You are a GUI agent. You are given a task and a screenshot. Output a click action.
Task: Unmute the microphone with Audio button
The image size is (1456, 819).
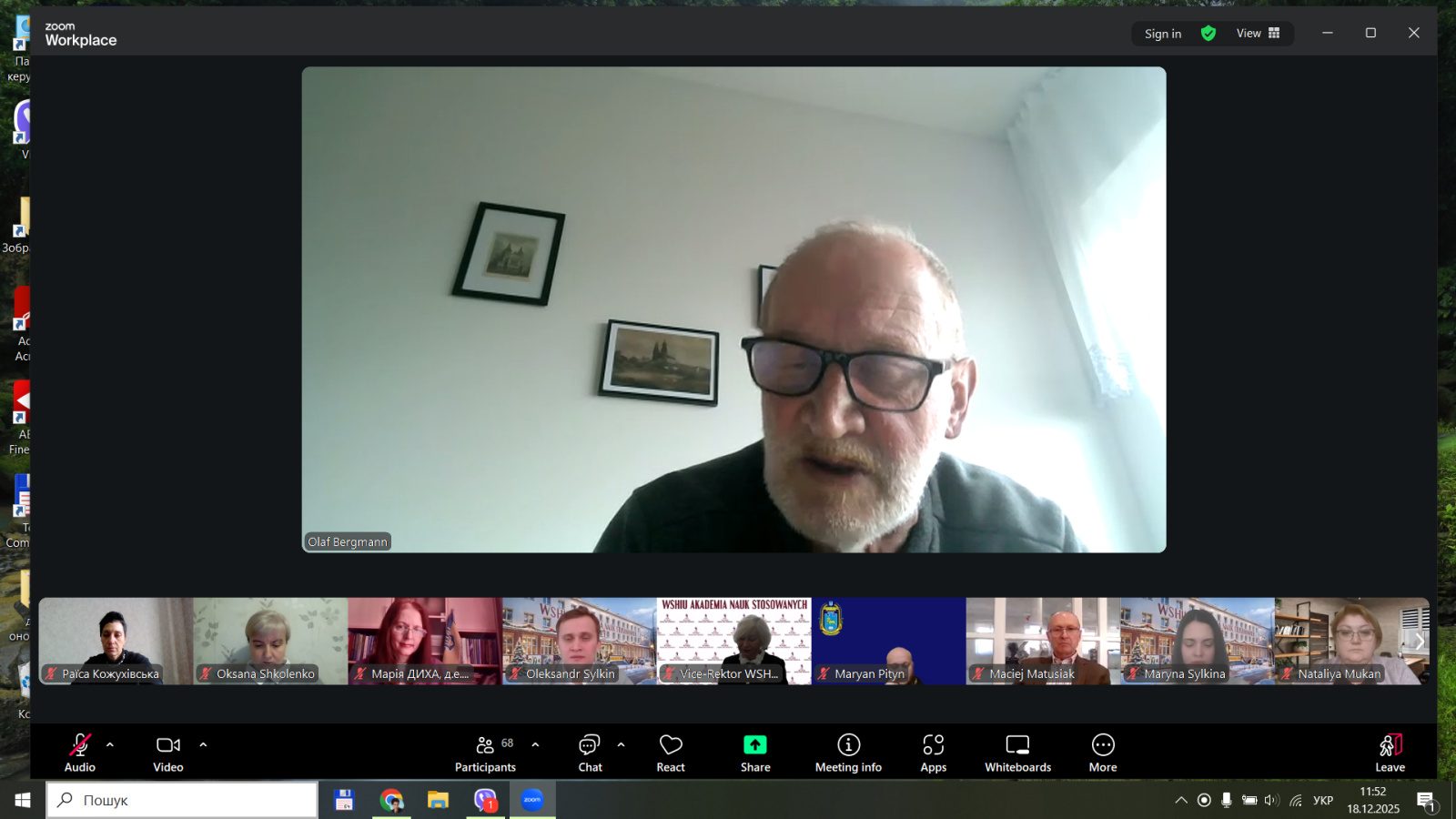click(80, 753)
